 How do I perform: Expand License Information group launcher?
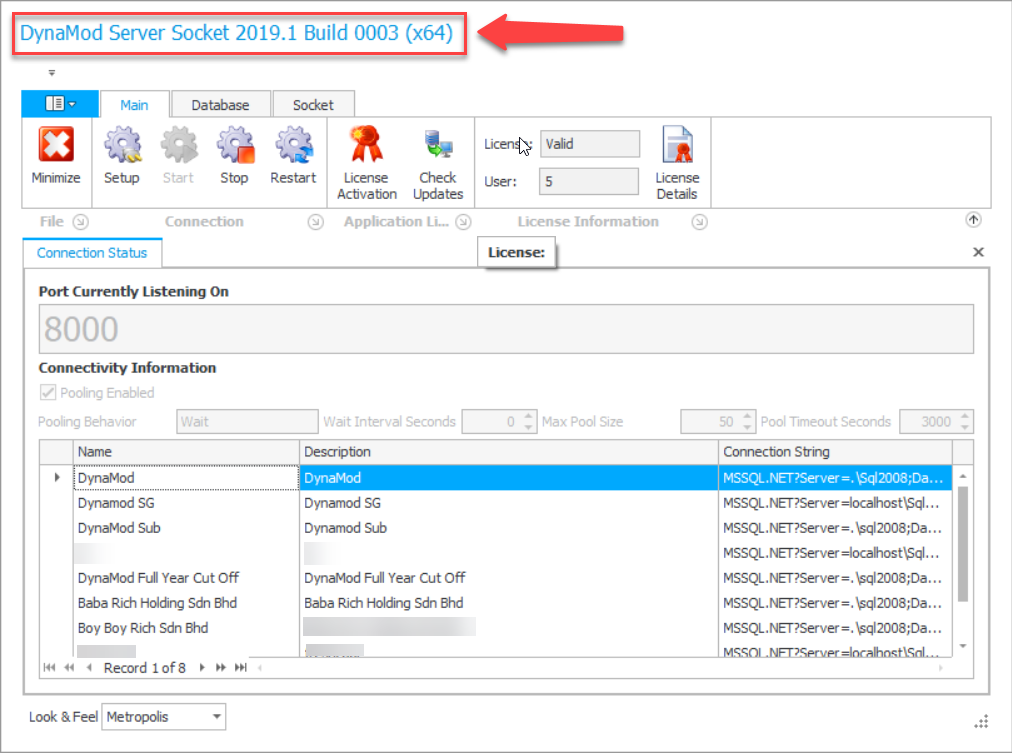tap(700, 222)
